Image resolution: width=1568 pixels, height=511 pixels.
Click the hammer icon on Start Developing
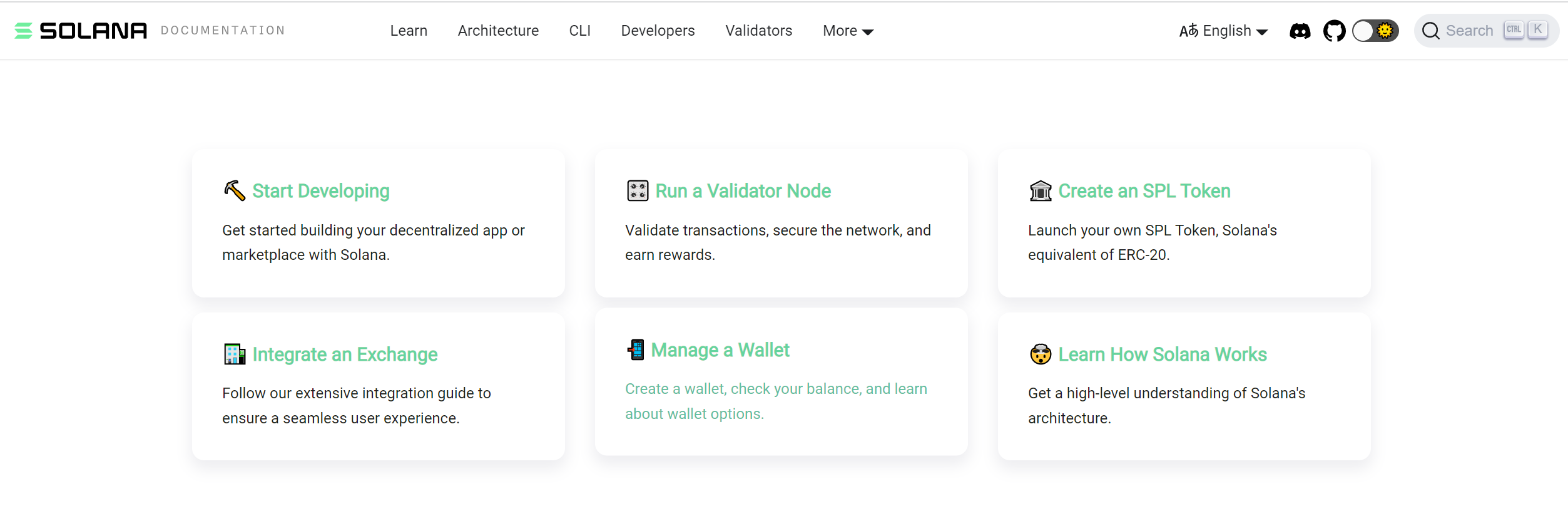point(235,191)
